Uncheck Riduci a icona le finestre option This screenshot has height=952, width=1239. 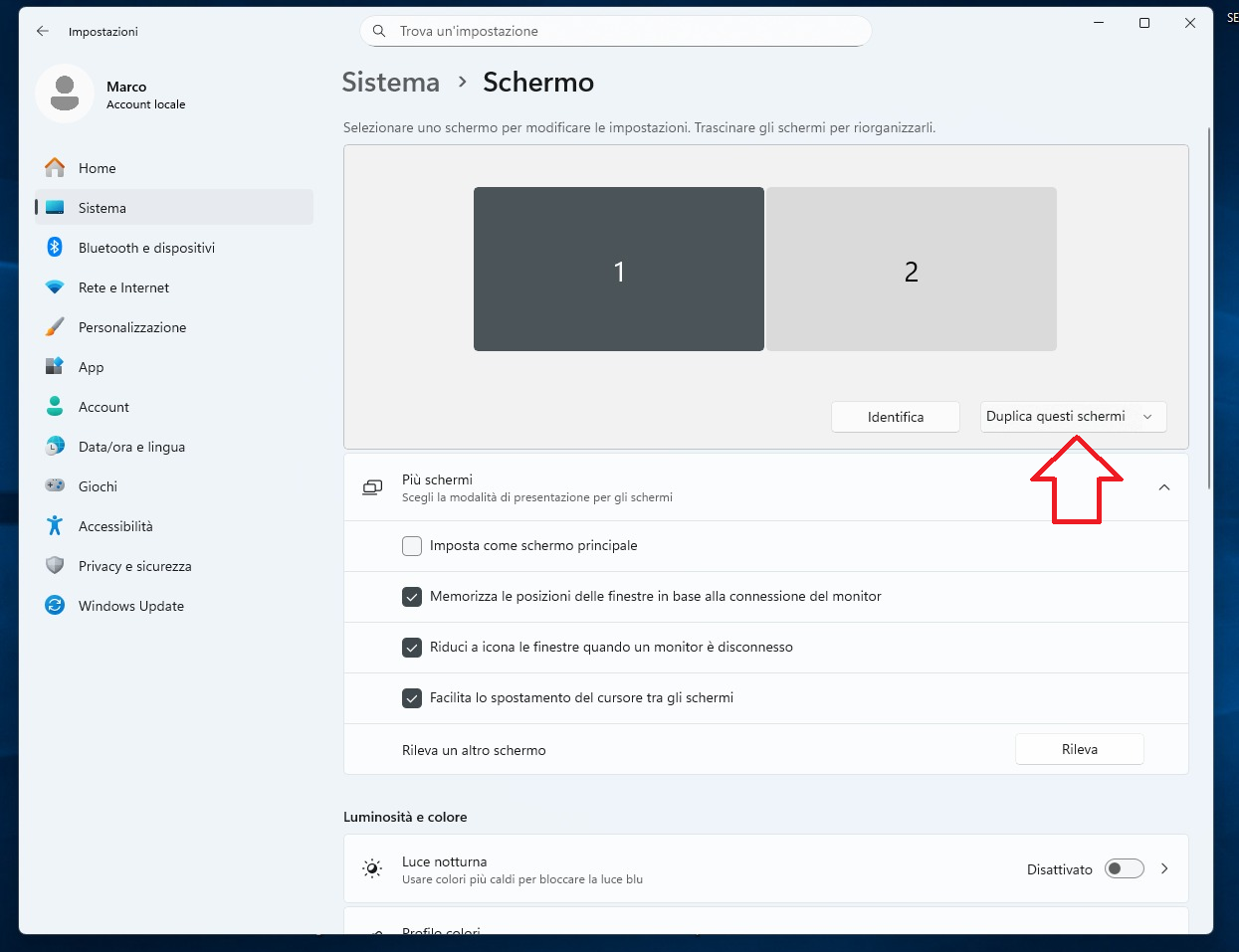click(412, 648)
